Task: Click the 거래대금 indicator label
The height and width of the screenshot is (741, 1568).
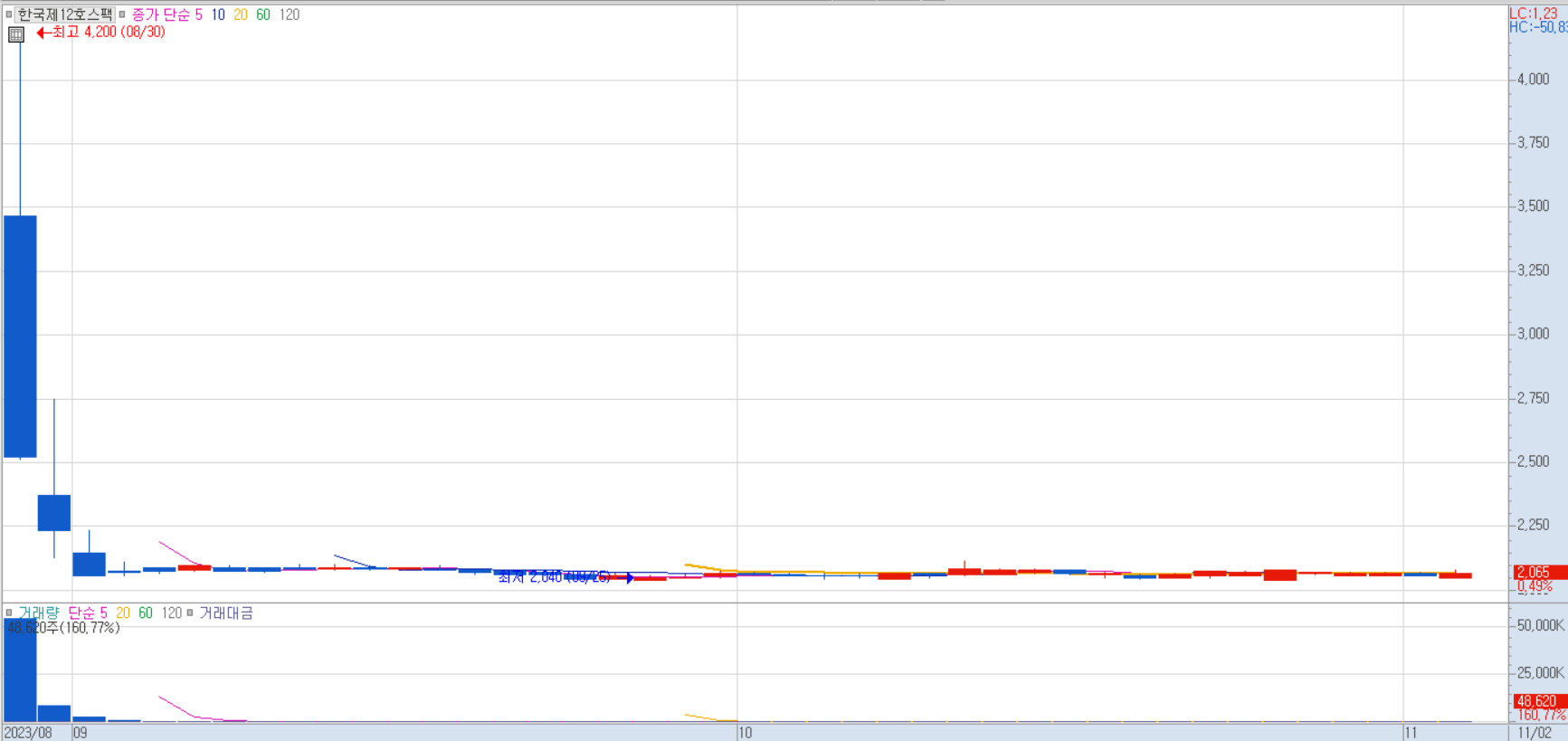Action: [226, 613]
